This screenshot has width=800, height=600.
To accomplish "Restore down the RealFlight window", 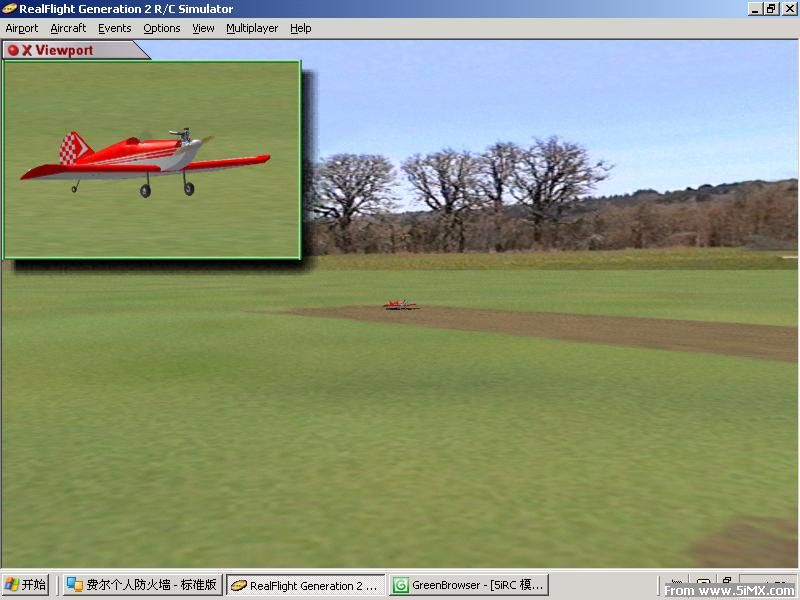I will (771, 9).
